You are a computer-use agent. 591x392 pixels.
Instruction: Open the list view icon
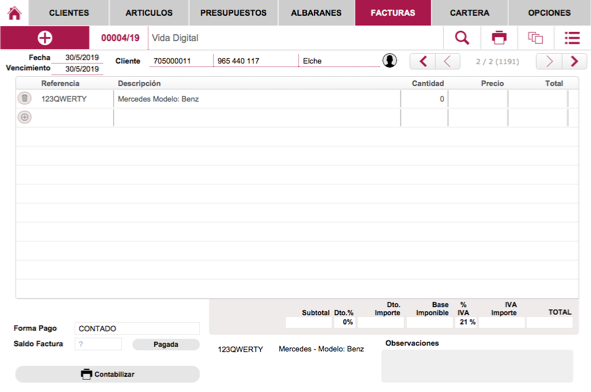572,38
